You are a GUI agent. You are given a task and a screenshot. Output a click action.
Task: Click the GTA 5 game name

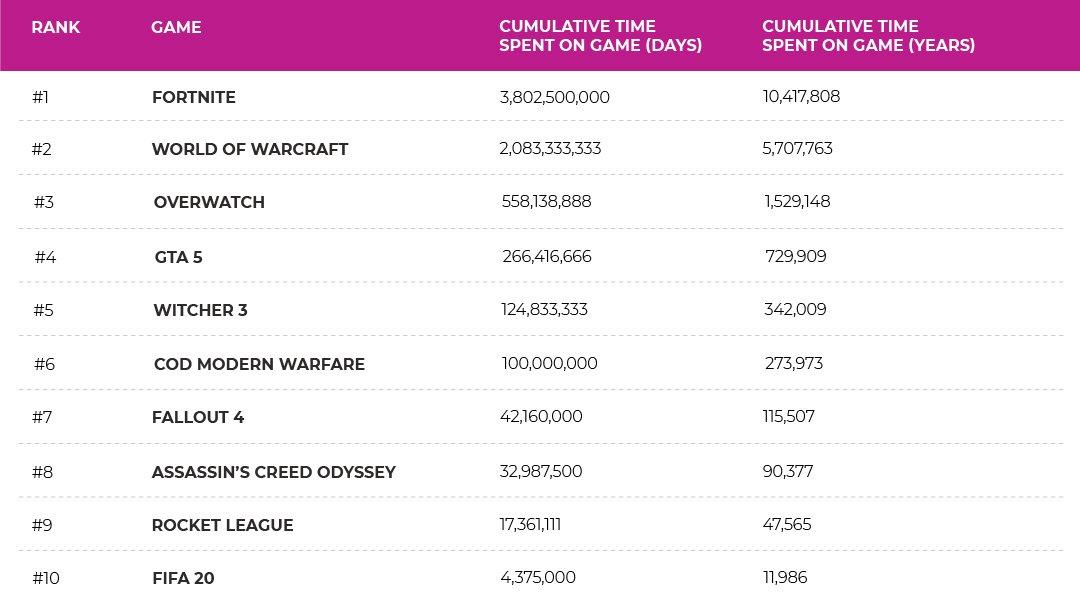tap(178, 257)
